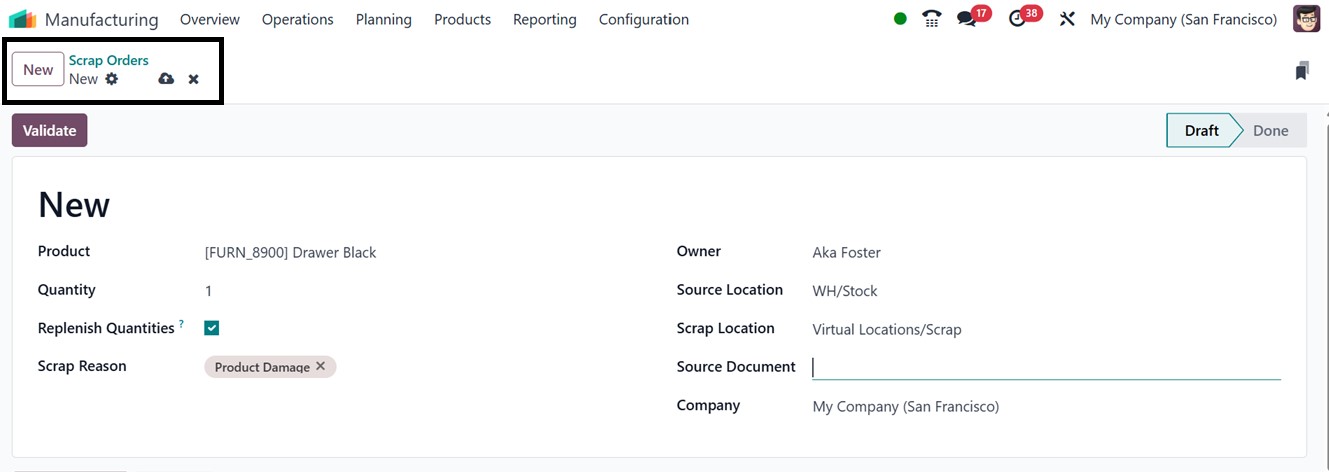Click the Source Document input field
This screenshot has height=472, width=1329.
click(1045, 368)
